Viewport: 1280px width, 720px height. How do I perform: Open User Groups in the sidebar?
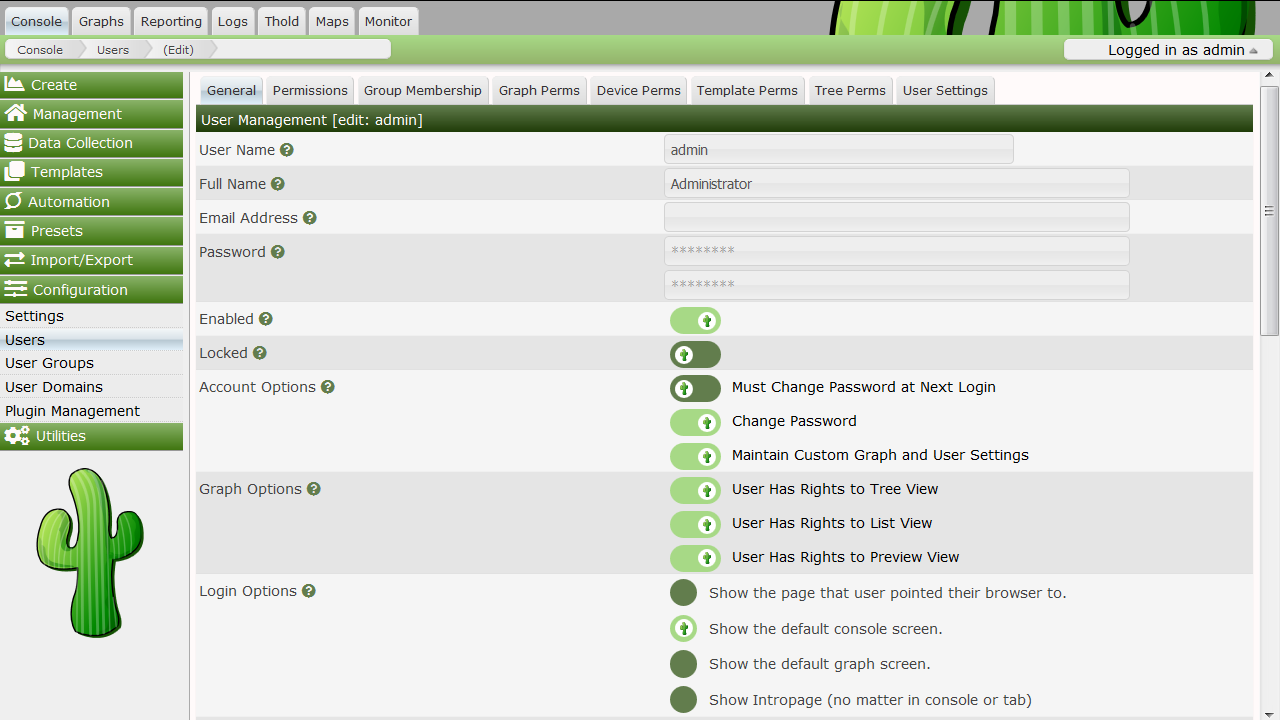point(49,363)
